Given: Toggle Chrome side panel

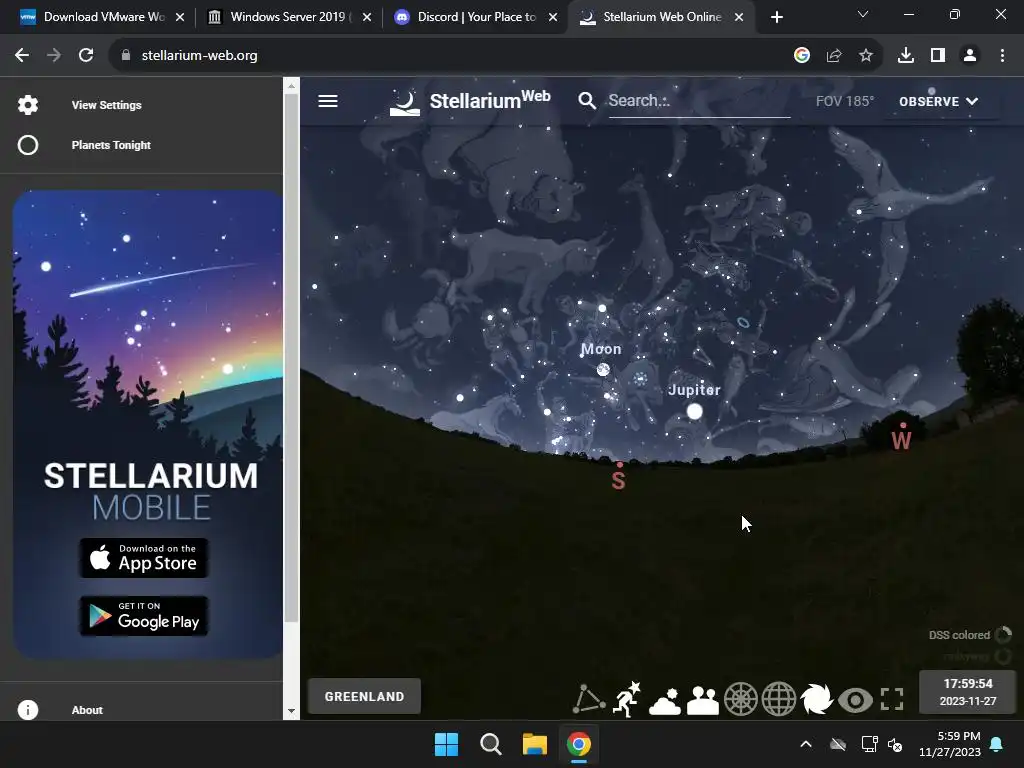Looking at the screenshot, I should [938, 56].
